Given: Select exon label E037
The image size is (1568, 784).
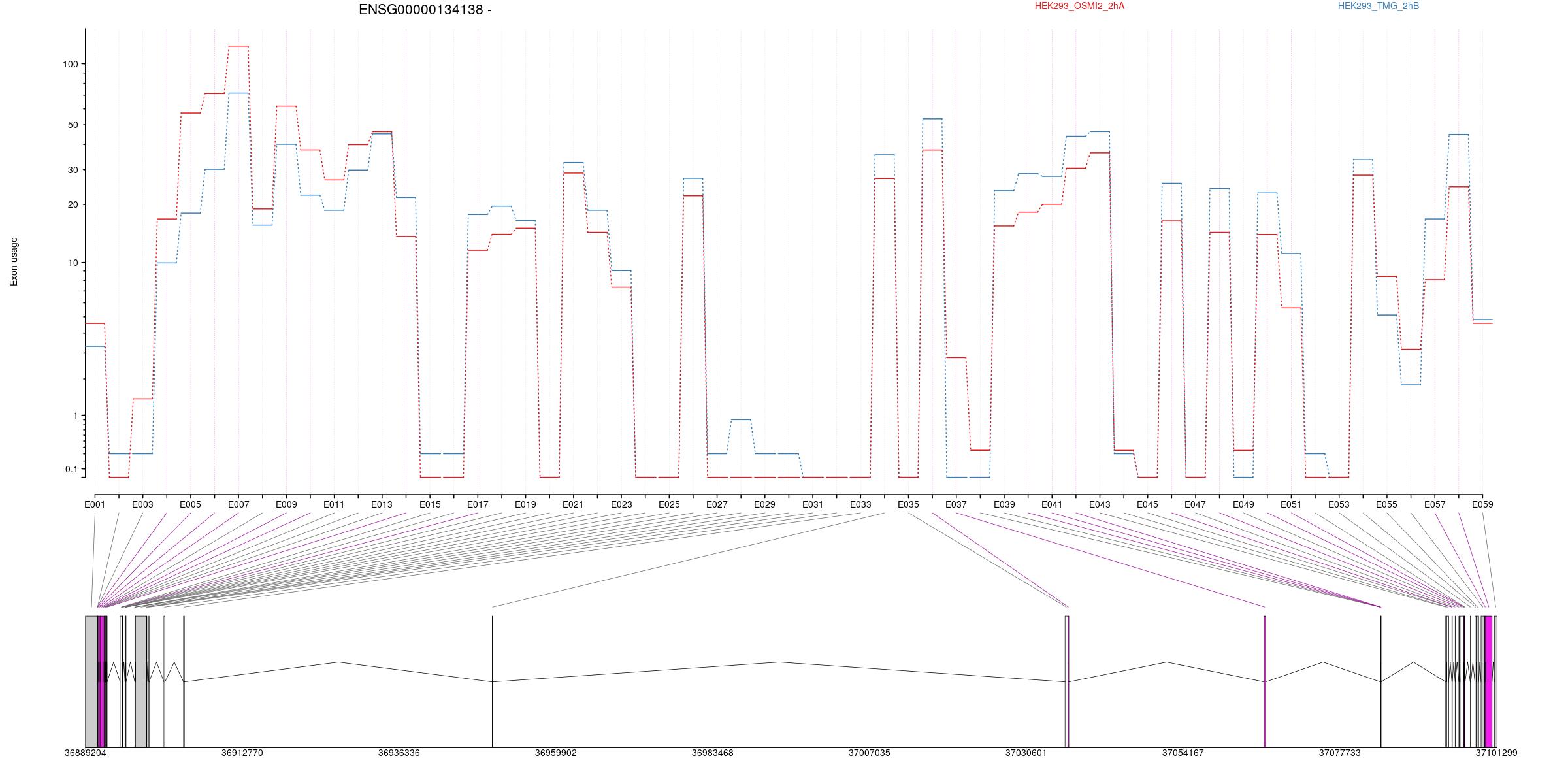Looking at the screenshot, I should pyautogui.click(x=956, y=504).
